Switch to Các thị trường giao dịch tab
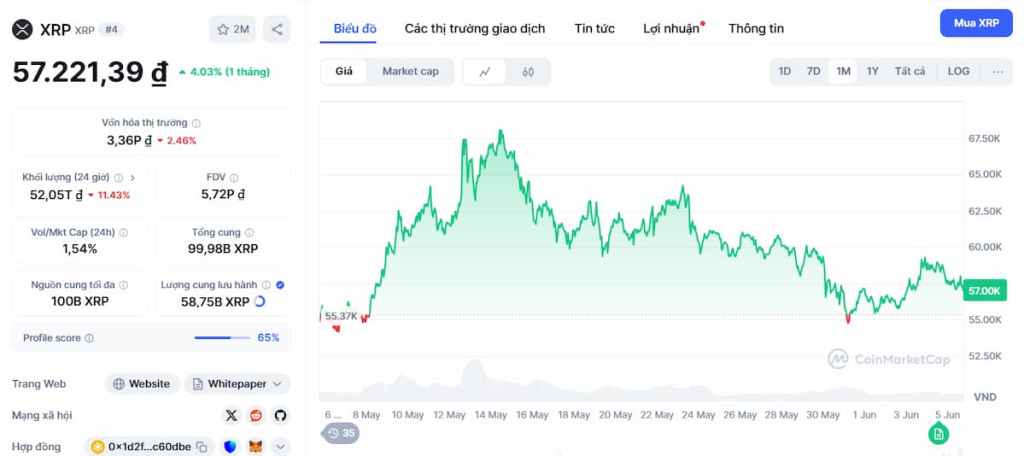The image size is (1024, 456). [x=475, y=28]
